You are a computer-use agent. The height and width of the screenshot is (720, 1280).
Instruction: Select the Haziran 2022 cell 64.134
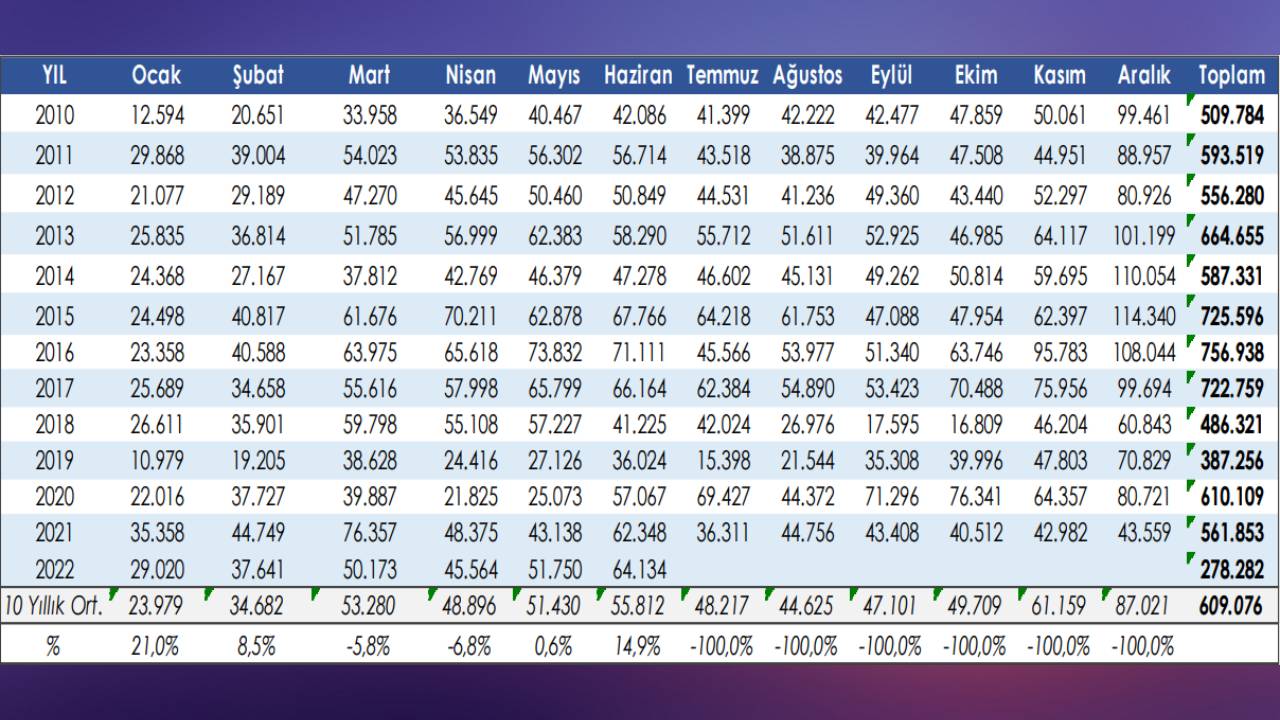pyautogui.click(x=638, y=570)
